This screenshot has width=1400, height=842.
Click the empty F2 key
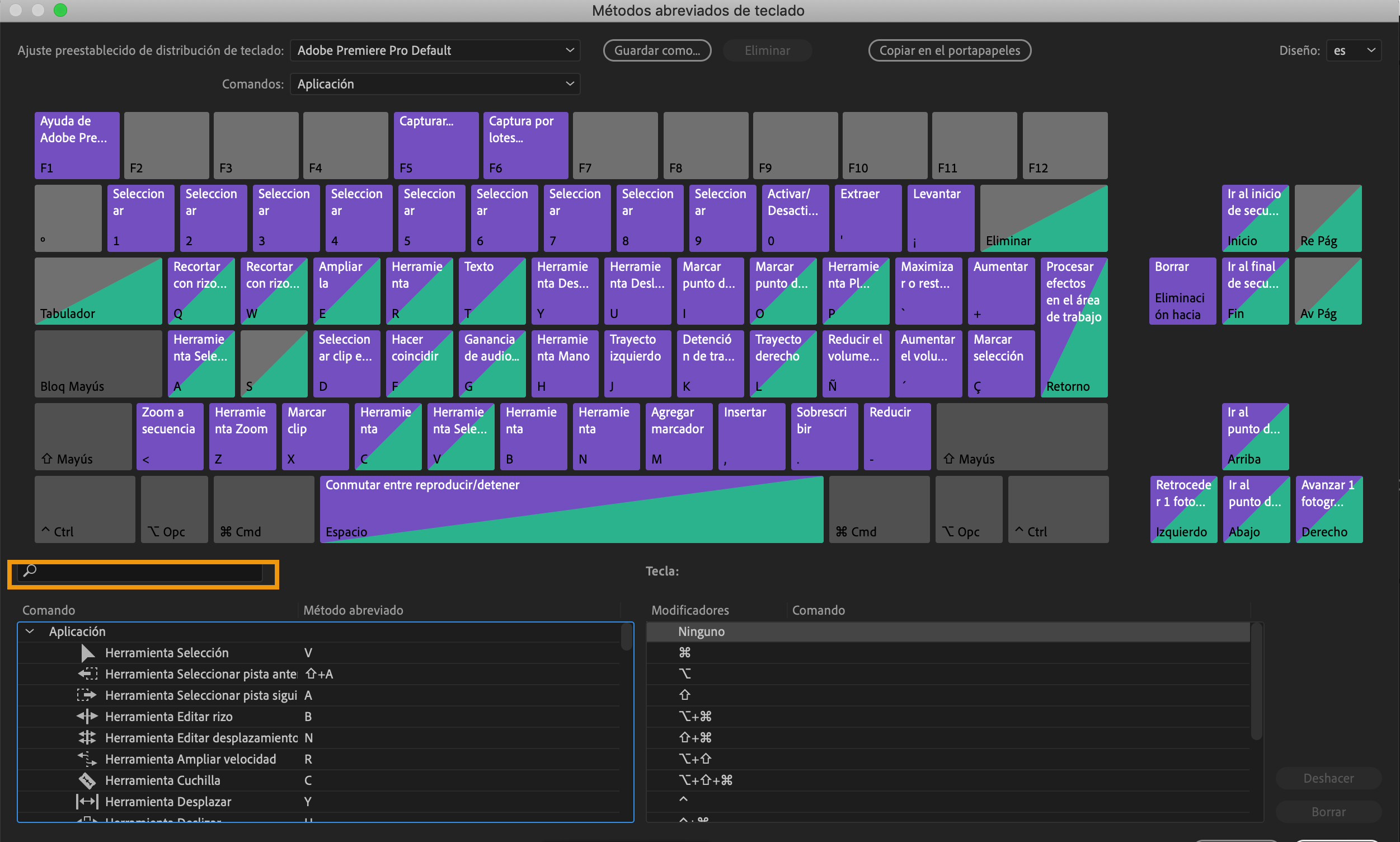click(x=167, y=145)
